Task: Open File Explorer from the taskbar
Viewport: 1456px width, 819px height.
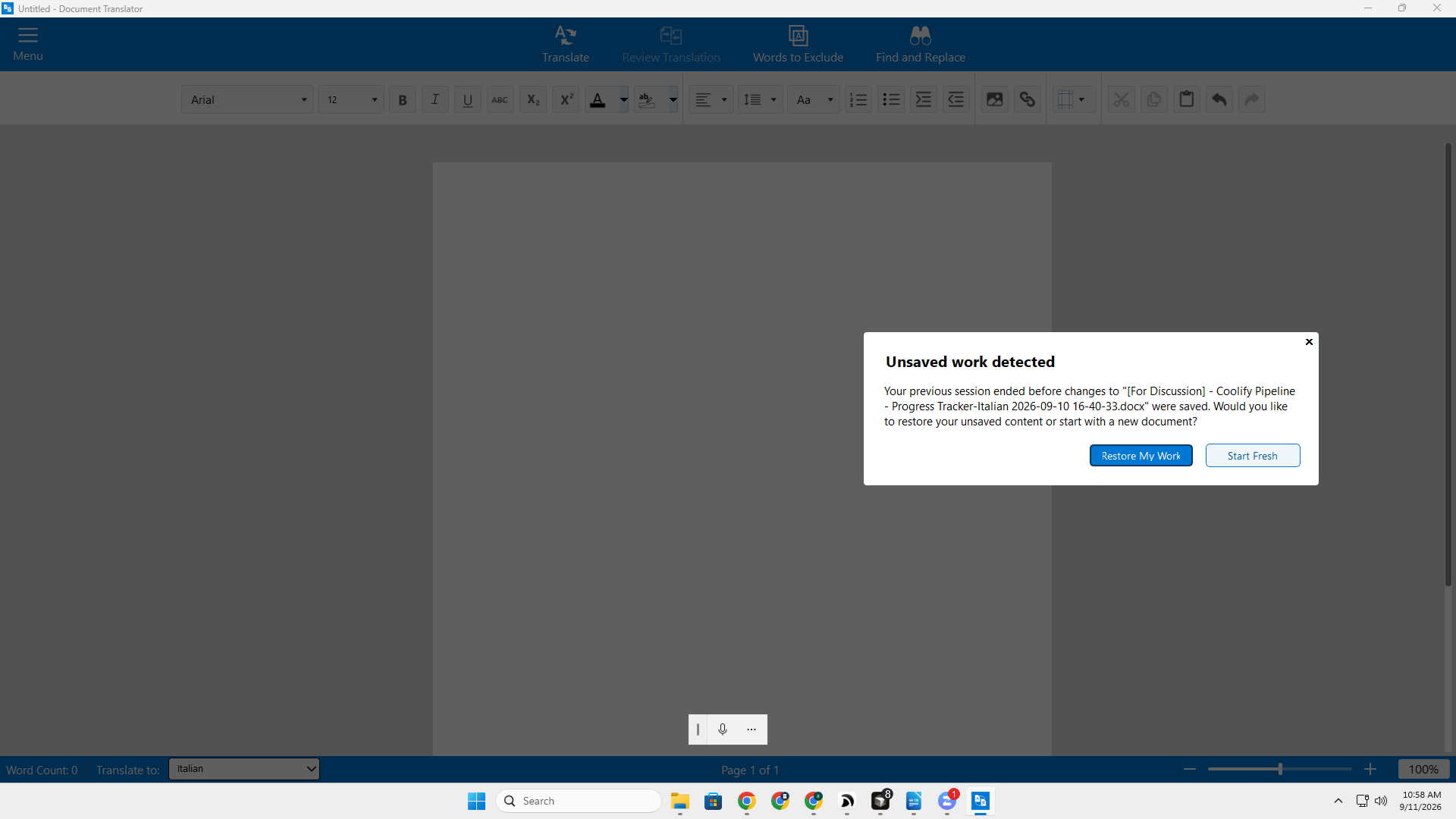Action: coord(679,801)
